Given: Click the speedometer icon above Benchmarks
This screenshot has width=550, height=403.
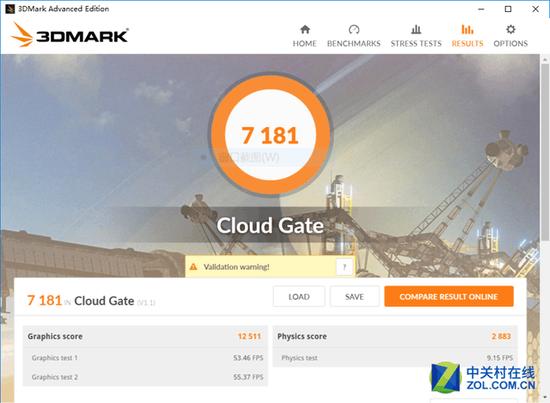Looking at the screenshot, I should coord(354,29).
